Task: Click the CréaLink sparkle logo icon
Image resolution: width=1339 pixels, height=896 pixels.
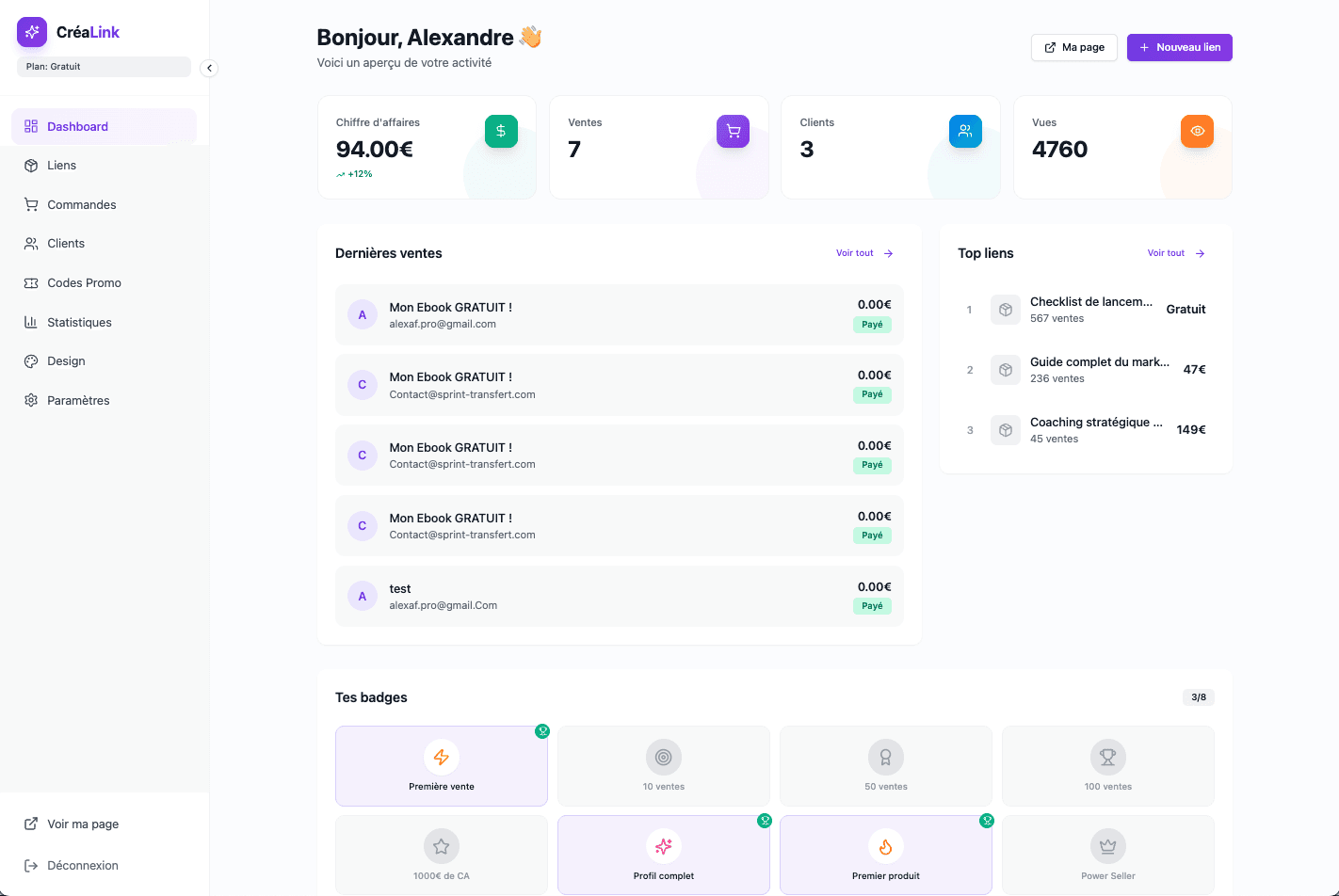Action: pyautogui.click(x=31, y=31)
